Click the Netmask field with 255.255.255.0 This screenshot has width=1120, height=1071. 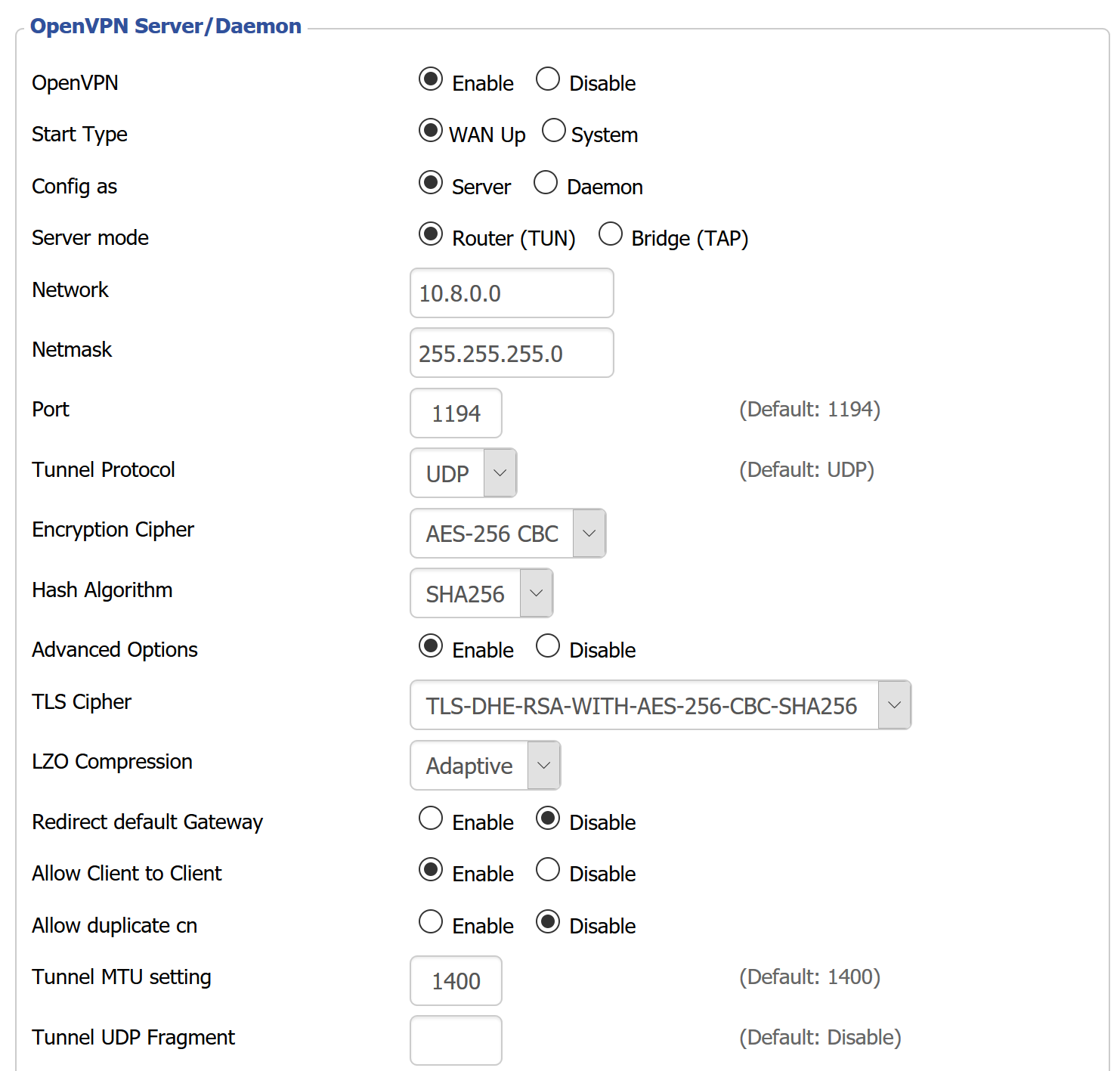(512, 353)
